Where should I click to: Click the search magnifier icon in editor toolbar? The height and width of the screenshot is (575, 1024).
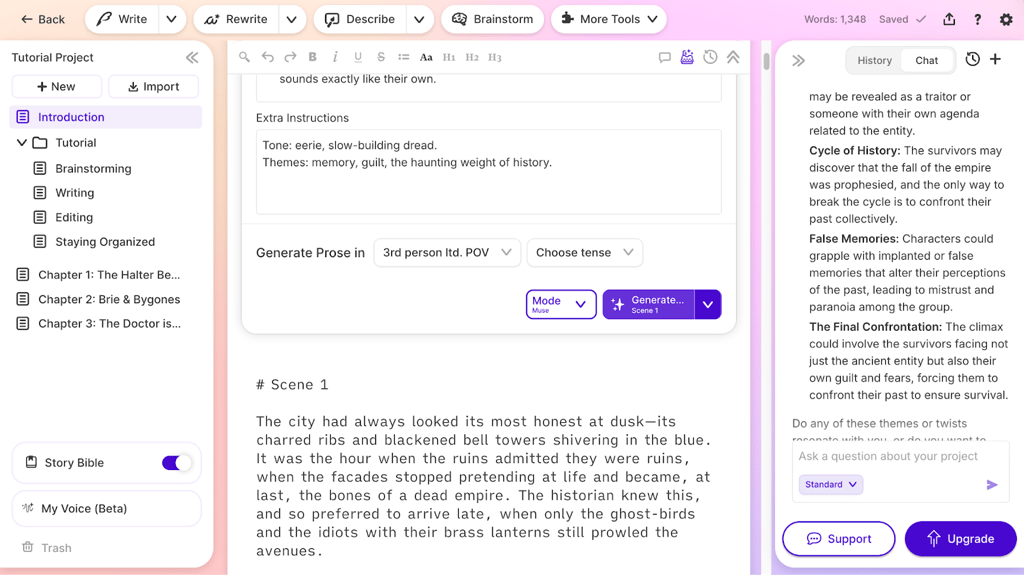coord(244,58)
